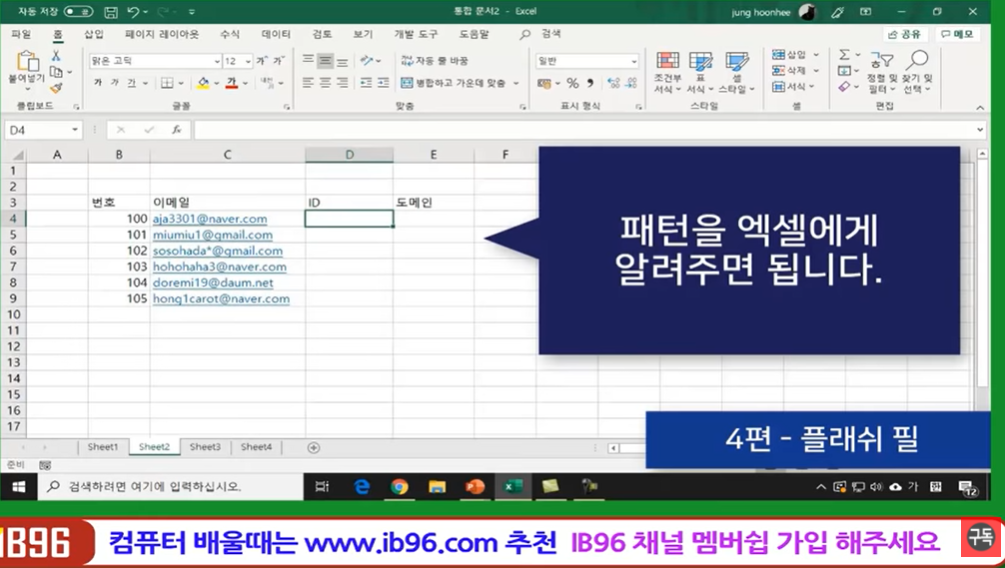Click the Cut scissors icon
The width and height of the screenshot is (1005, 568).
click(56, 56)
